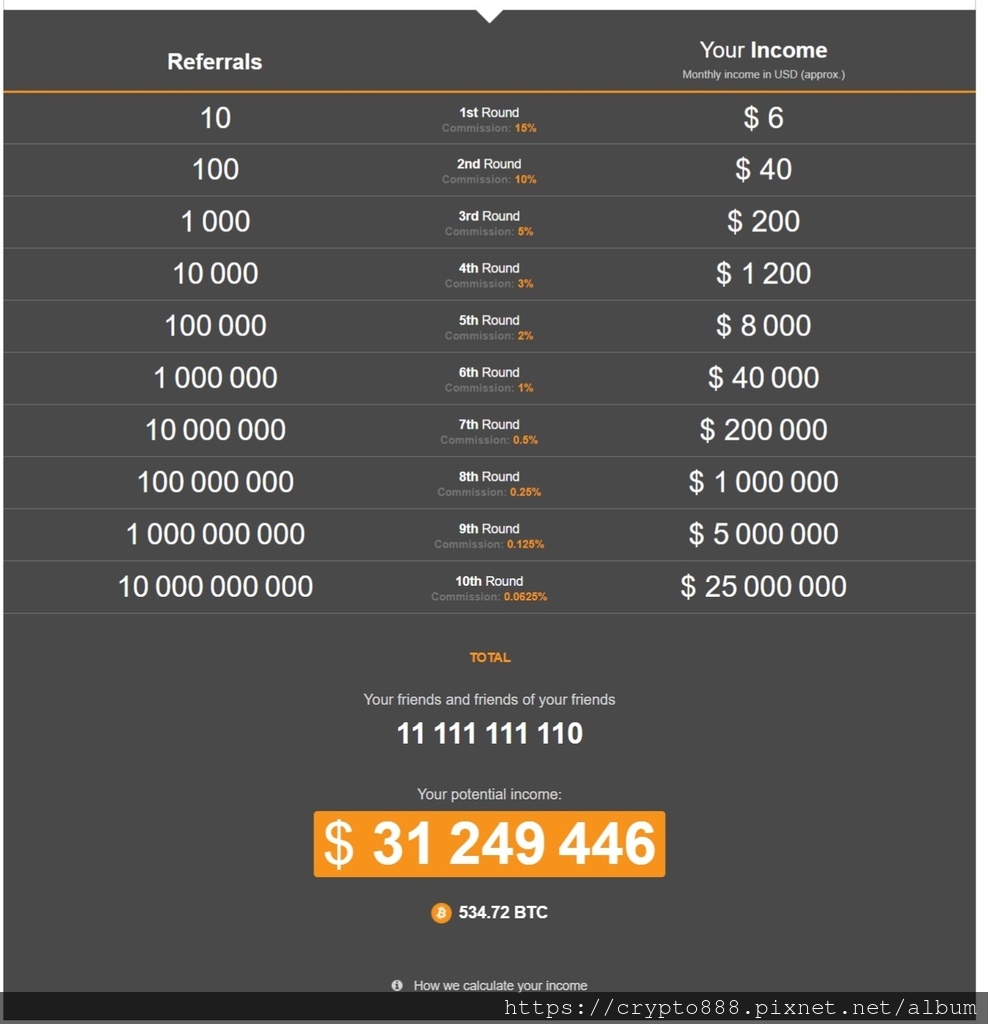Viewport: 988px width, 1024px height.
Task: Select the 10 000 referrals value
Action: 215,274
